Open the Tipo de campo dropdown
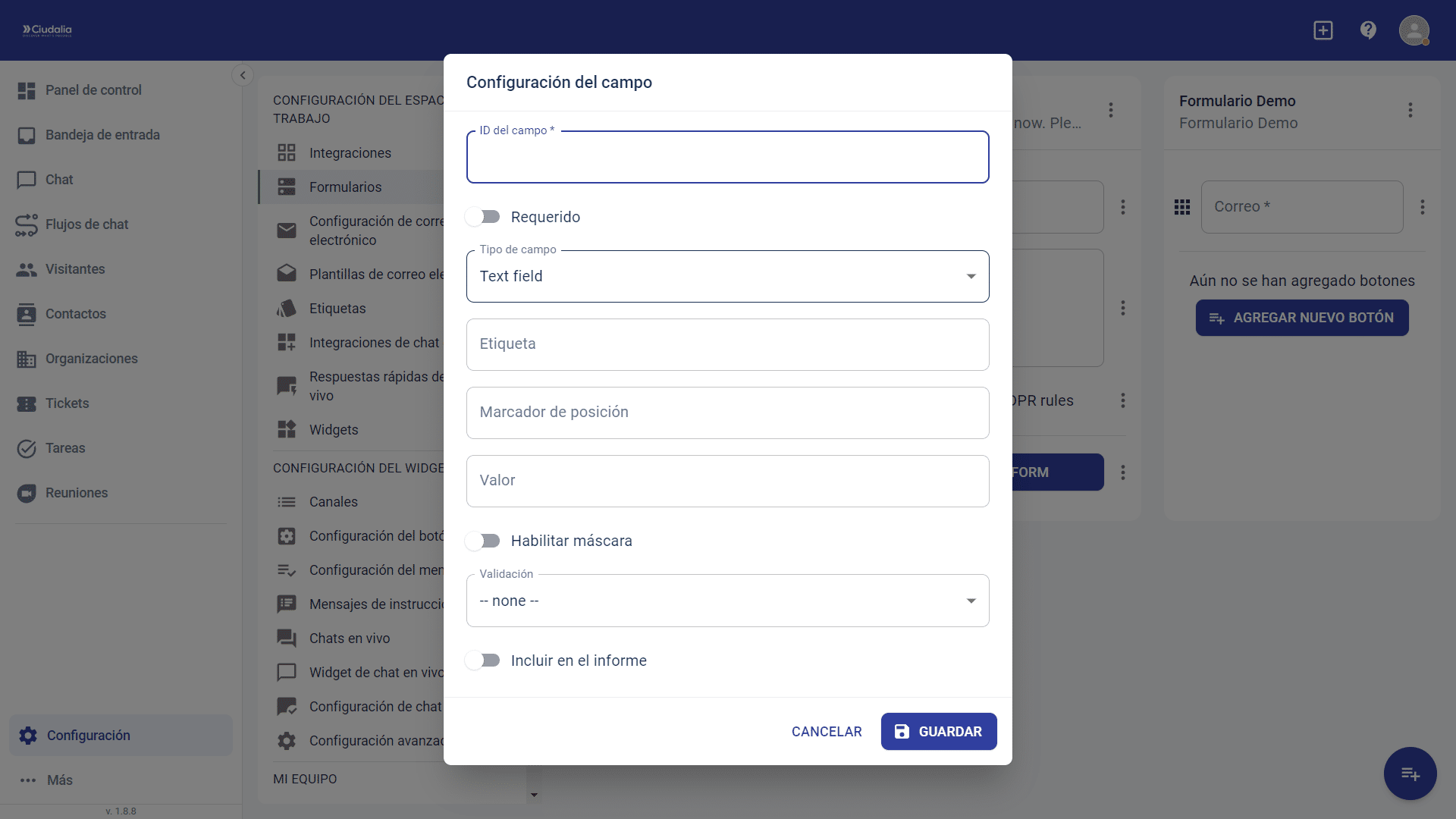The height and width of the screenshot is (819, 1456). pyautogui.click(x=971, y=276)
